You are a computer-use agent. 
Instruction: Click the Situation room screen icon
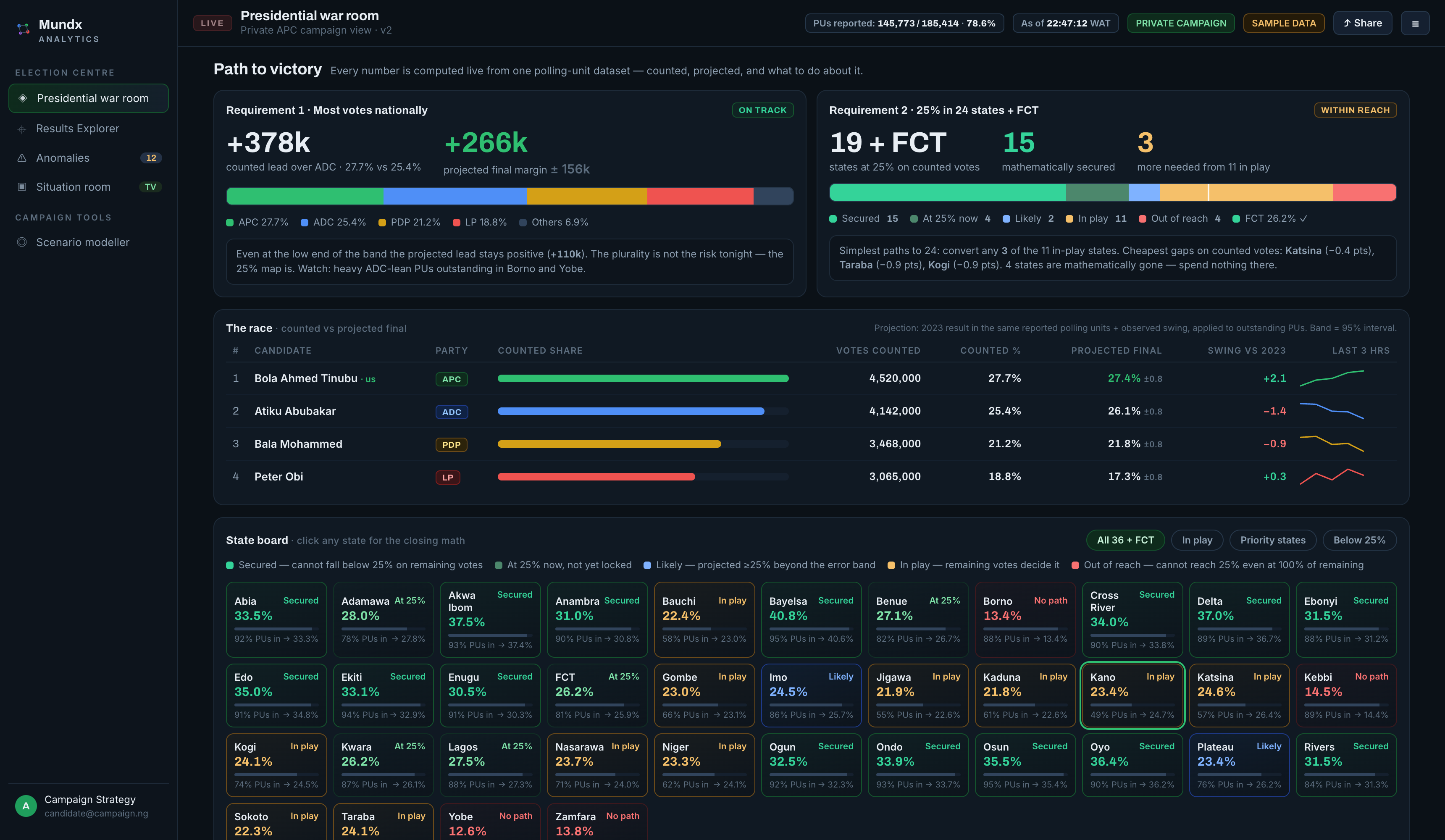pos(22,187)
